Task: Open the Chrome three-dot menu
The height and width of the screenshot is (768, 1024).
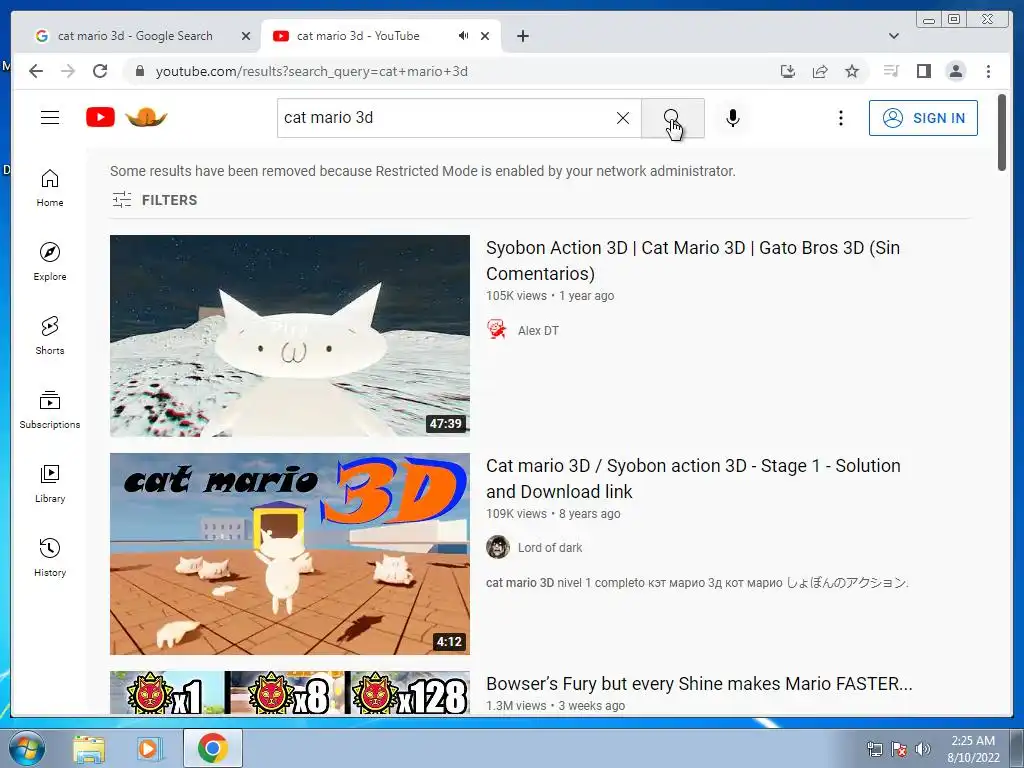Action: [x=988, y=71]
